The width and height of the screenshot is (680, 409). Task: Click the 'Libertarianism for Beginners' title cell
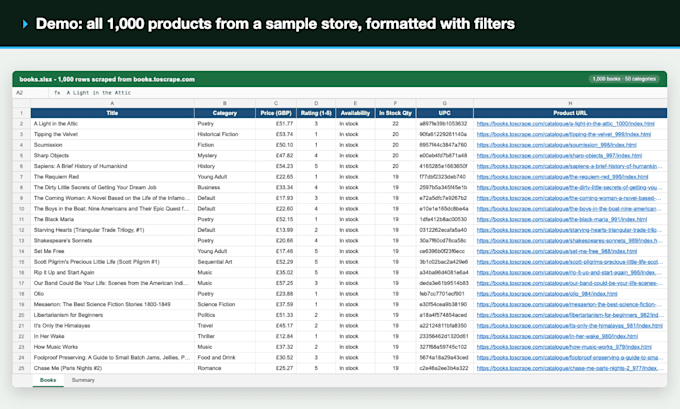(112, 315)
